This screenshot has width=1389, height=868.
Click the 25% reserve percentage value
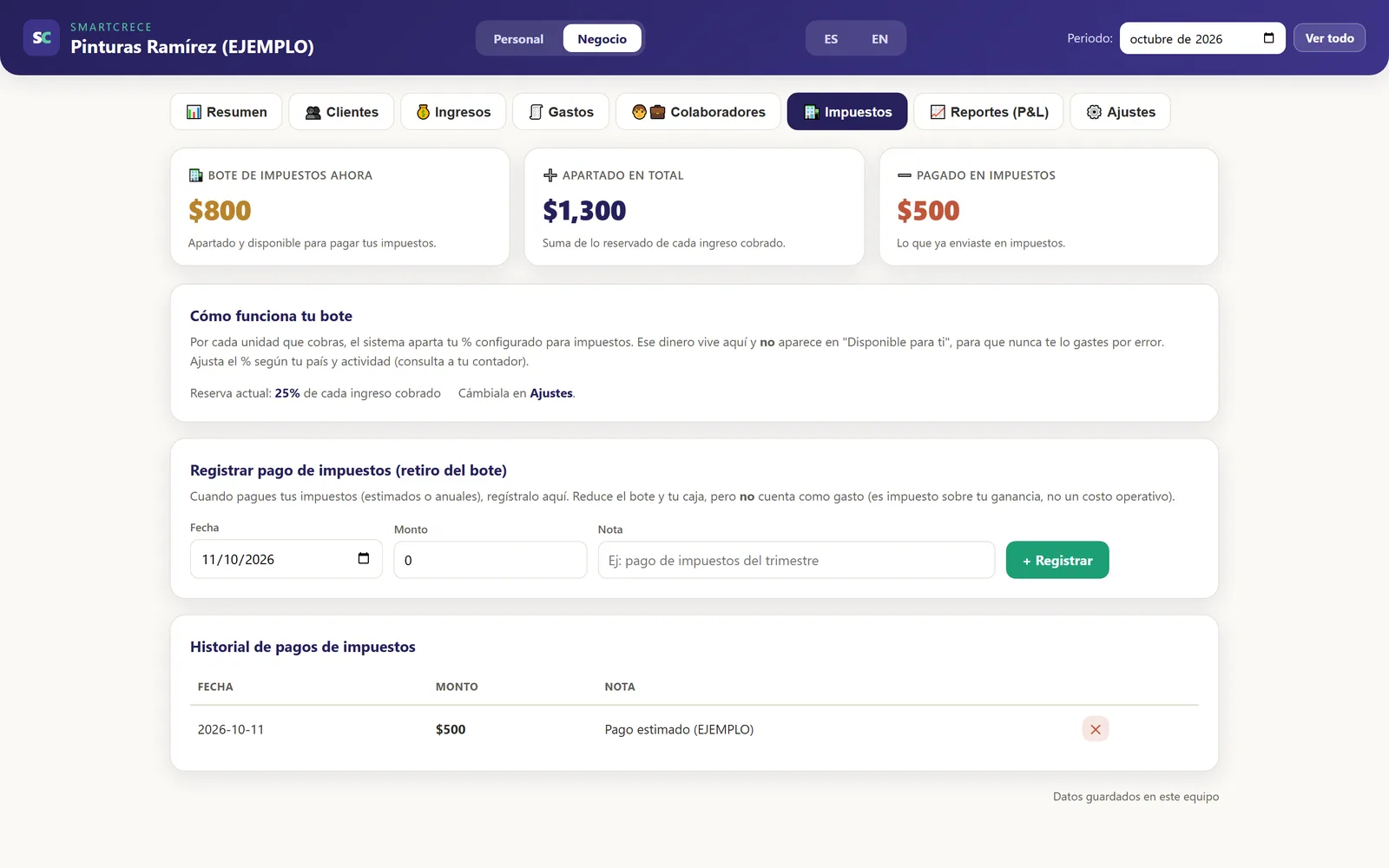(x=287, y=393)
